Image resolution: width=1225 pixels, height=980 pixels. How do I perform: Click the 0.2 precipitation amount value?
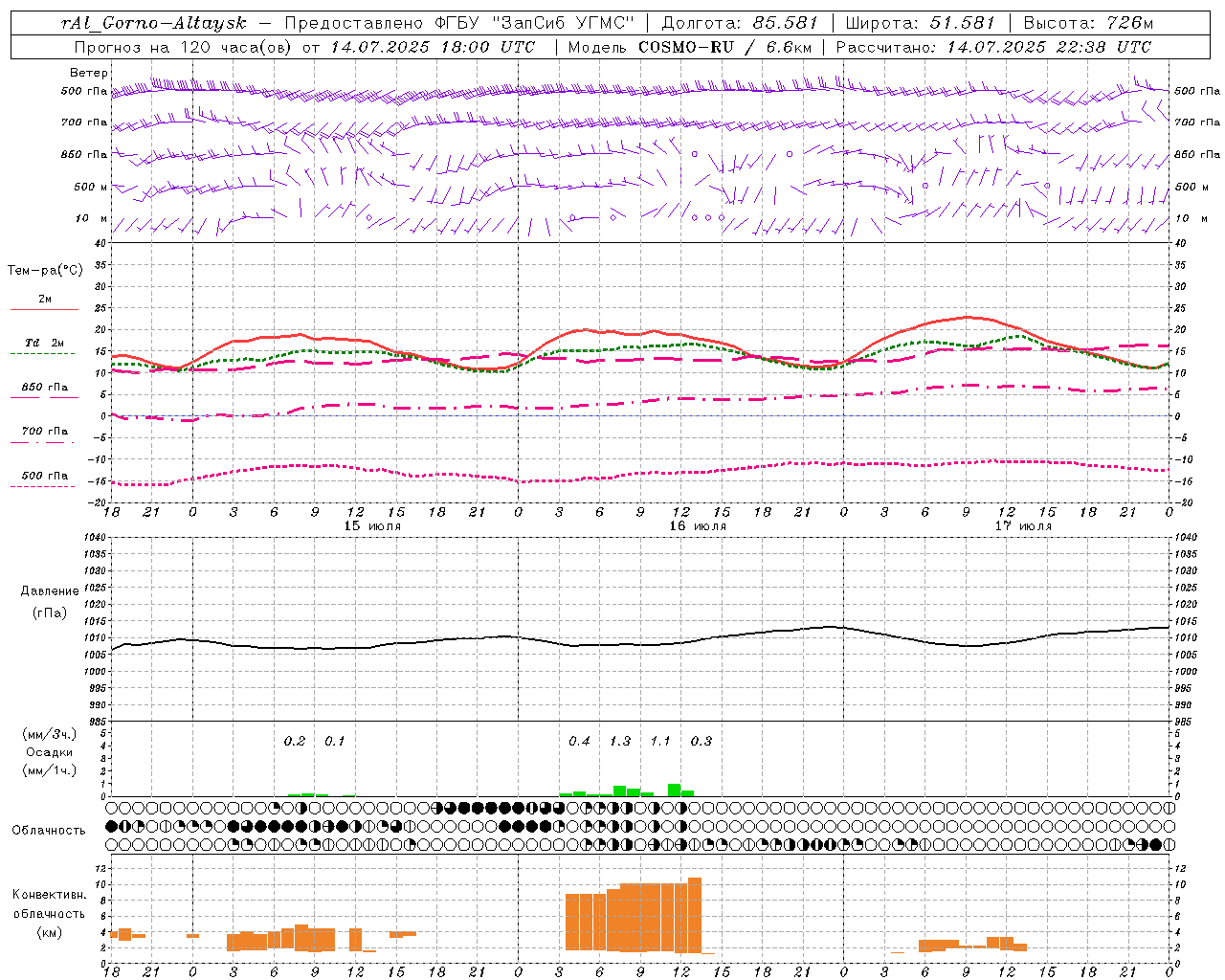point(295,742)
